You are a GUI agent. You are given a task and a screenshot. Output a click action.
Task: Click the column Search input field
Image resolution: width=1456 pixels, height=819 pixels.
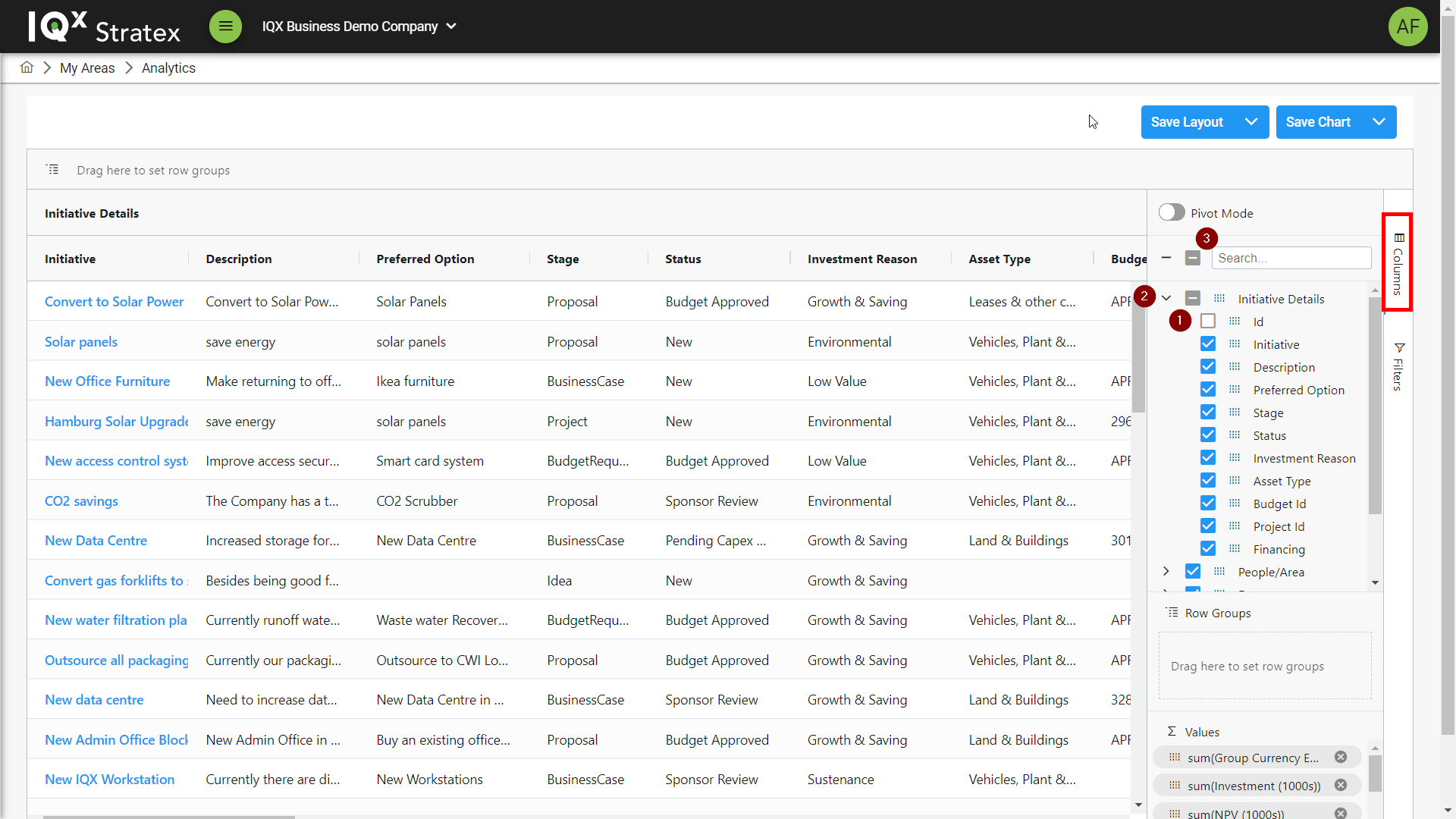[x=1291, y=258]
